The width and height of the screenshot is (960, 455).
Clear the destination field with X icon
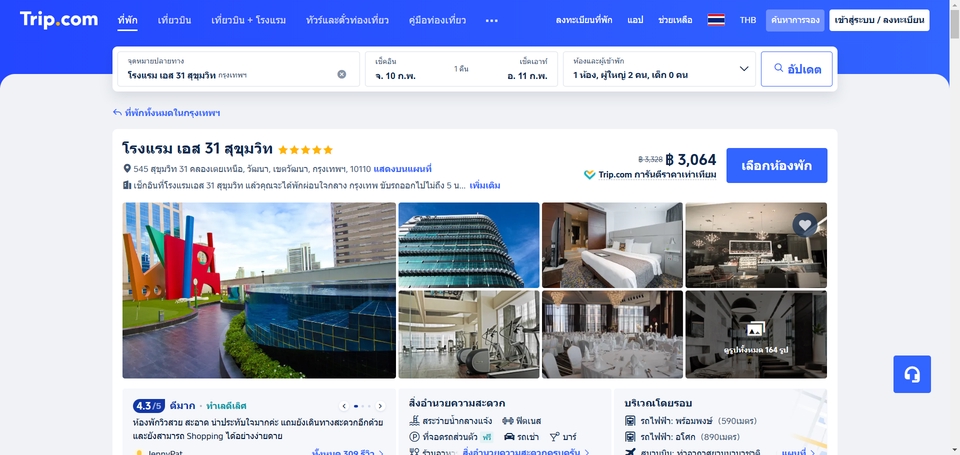(342, 74)
